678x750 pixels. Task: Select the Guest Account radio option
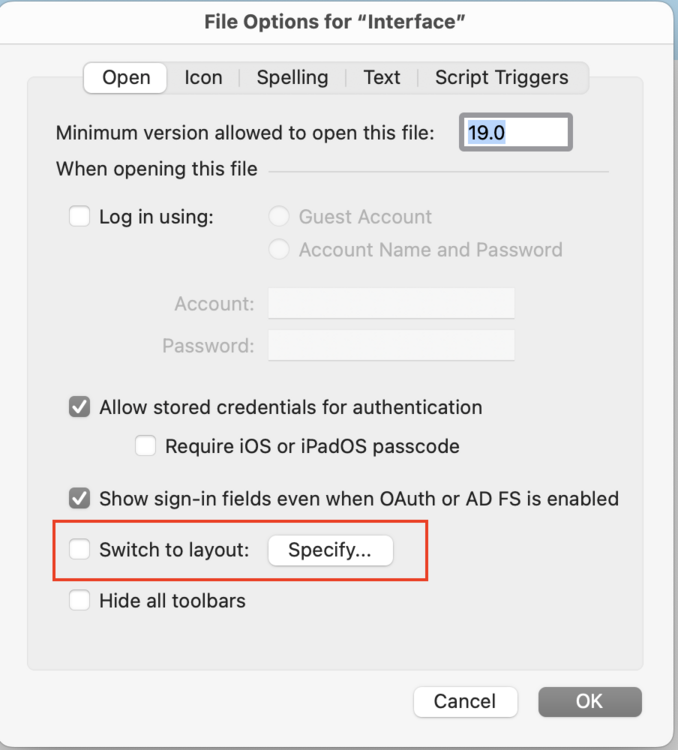point(280,217)
